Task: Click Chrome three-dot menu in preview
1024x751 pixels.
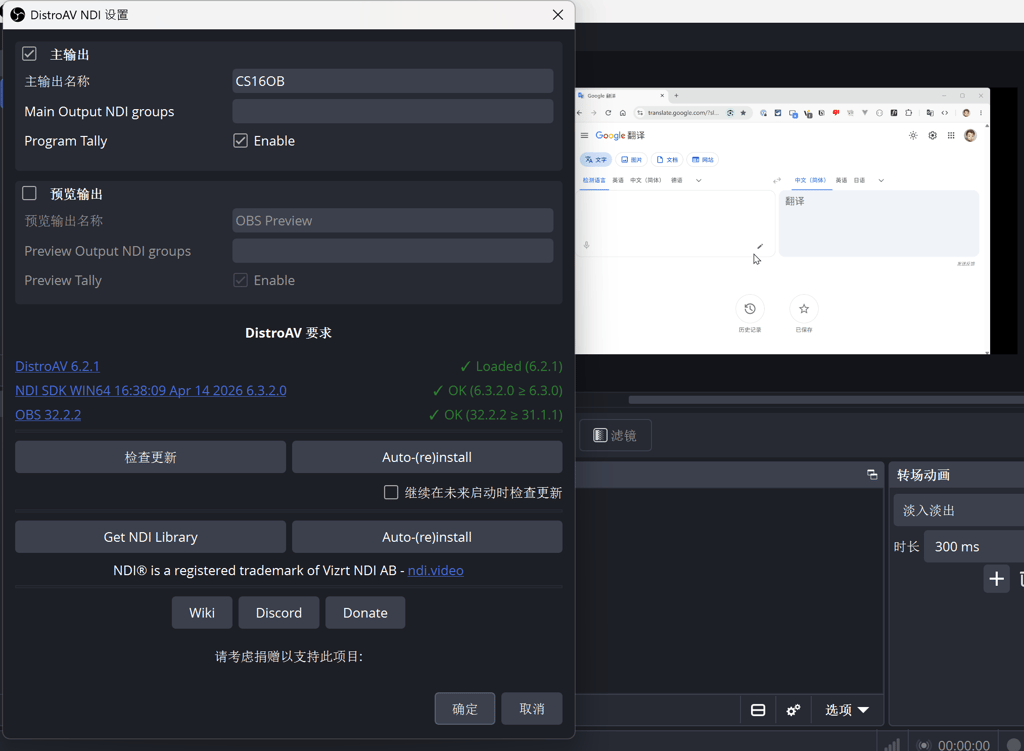Action: [x=980, y=113]
